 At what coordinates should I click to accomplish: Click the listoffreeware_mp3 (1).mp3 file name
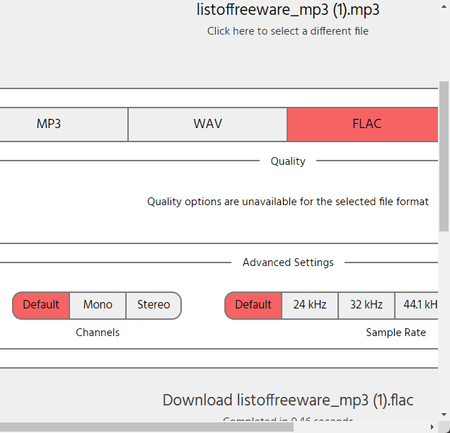click(288, 9)
